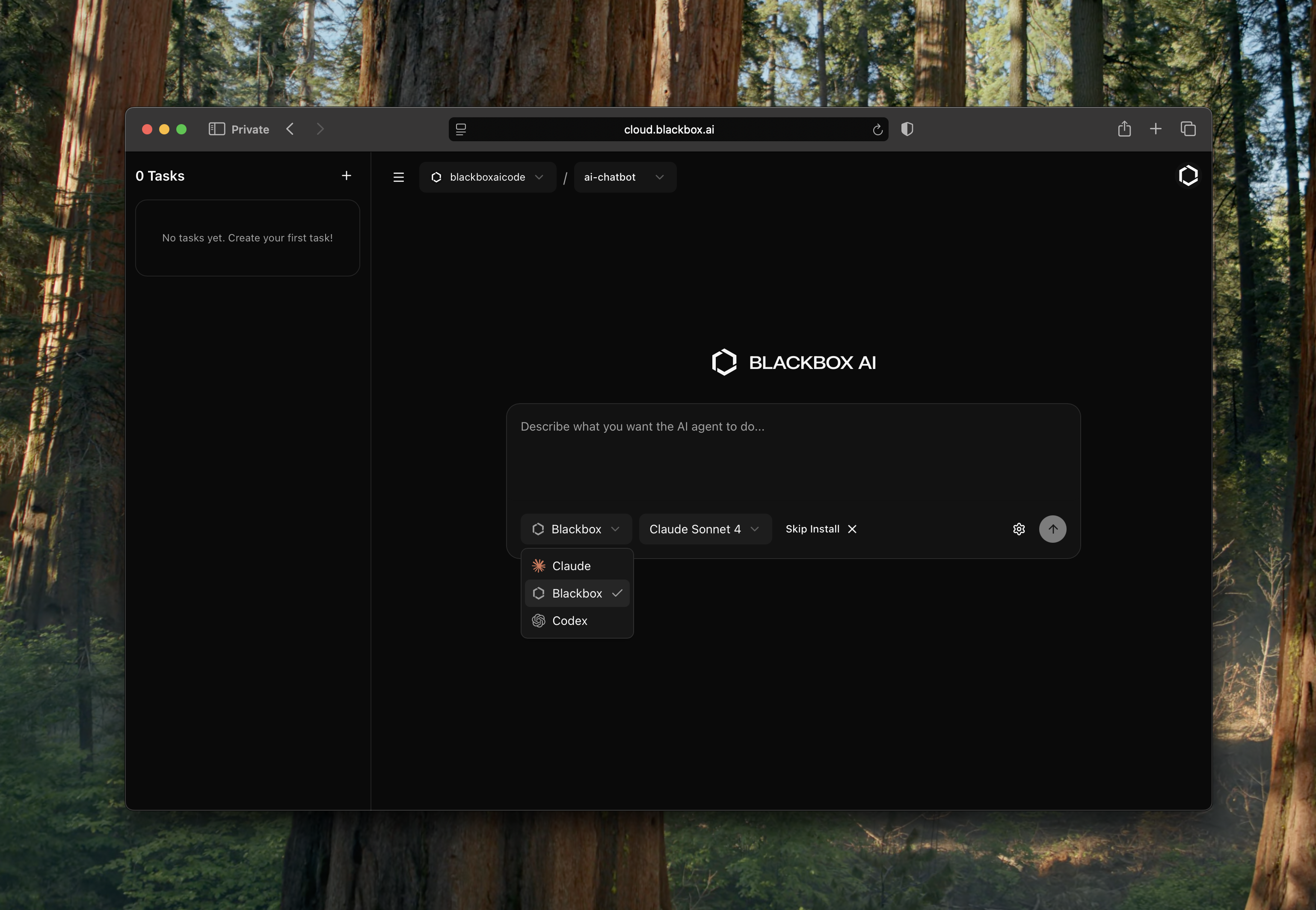Collapse the Blackbox agent selector dropdown
Screen dimensions: 1316x910
tap(576, 529)
